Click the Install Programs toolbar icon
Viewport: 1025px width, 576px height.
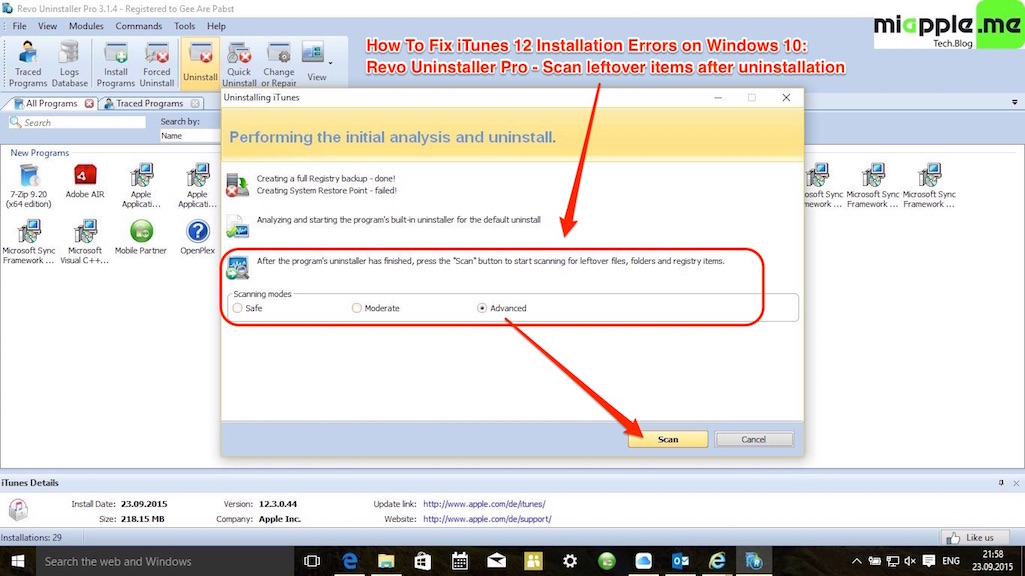click(116, 63)
